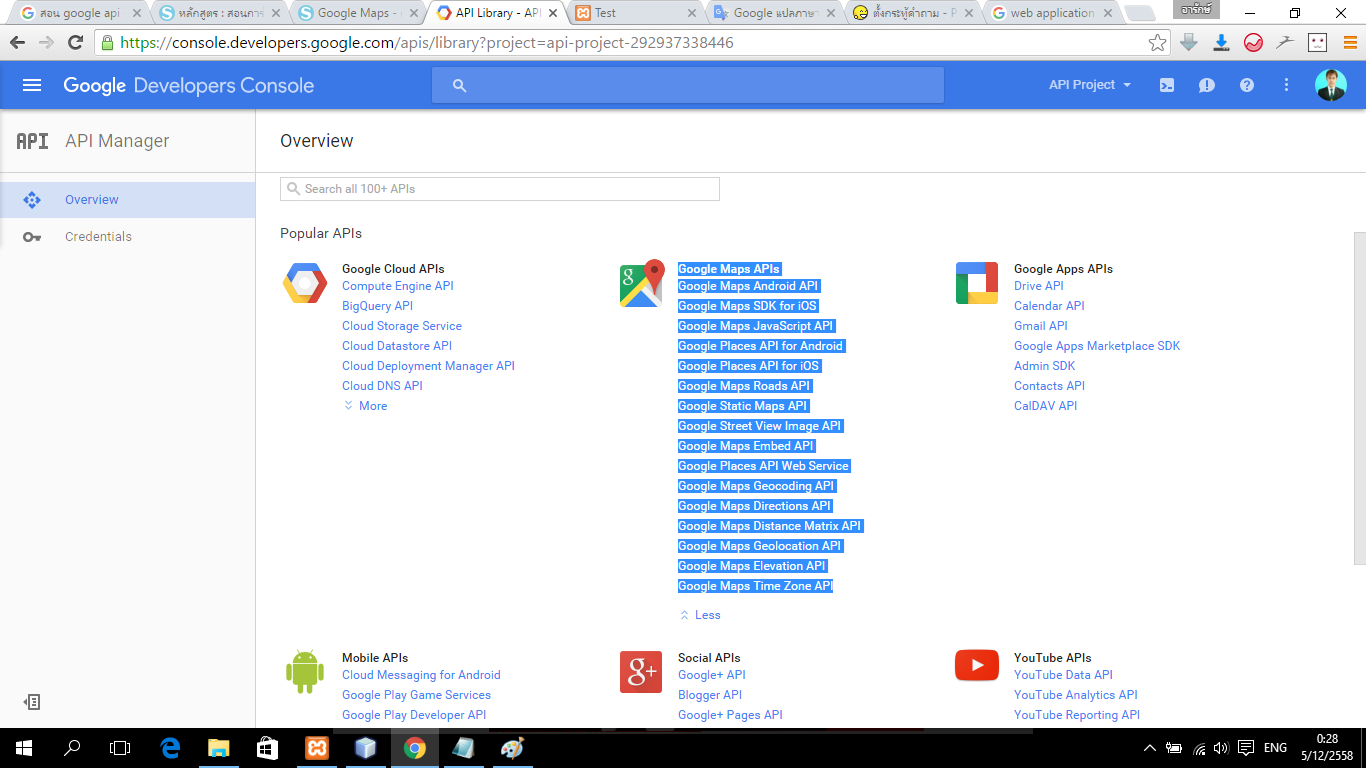1366x768 pixels.
Task: Expand More under Google Cloud APIs
Action: (x=365, y=406)
